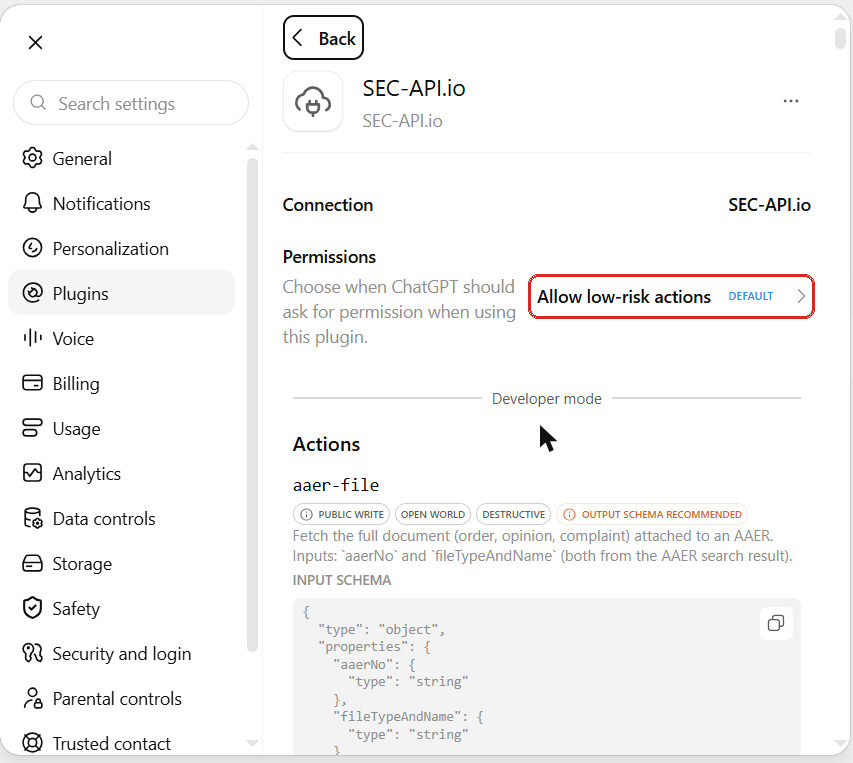Click the Usage icon in the sidebar
This screenshot has height=763, width=853.
32,428
